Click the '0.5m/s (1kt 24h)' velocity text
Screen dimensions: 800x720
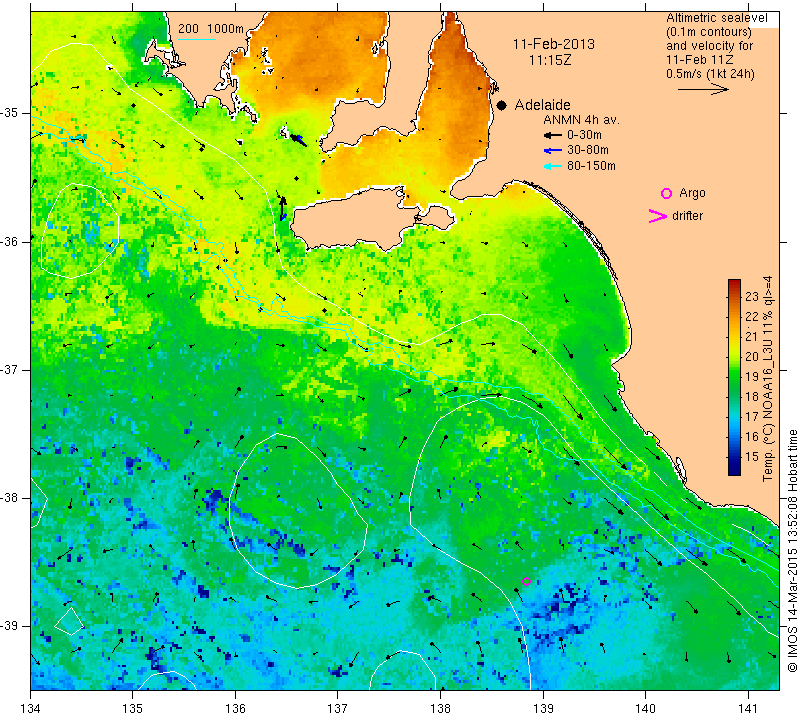tap(710, 74)
